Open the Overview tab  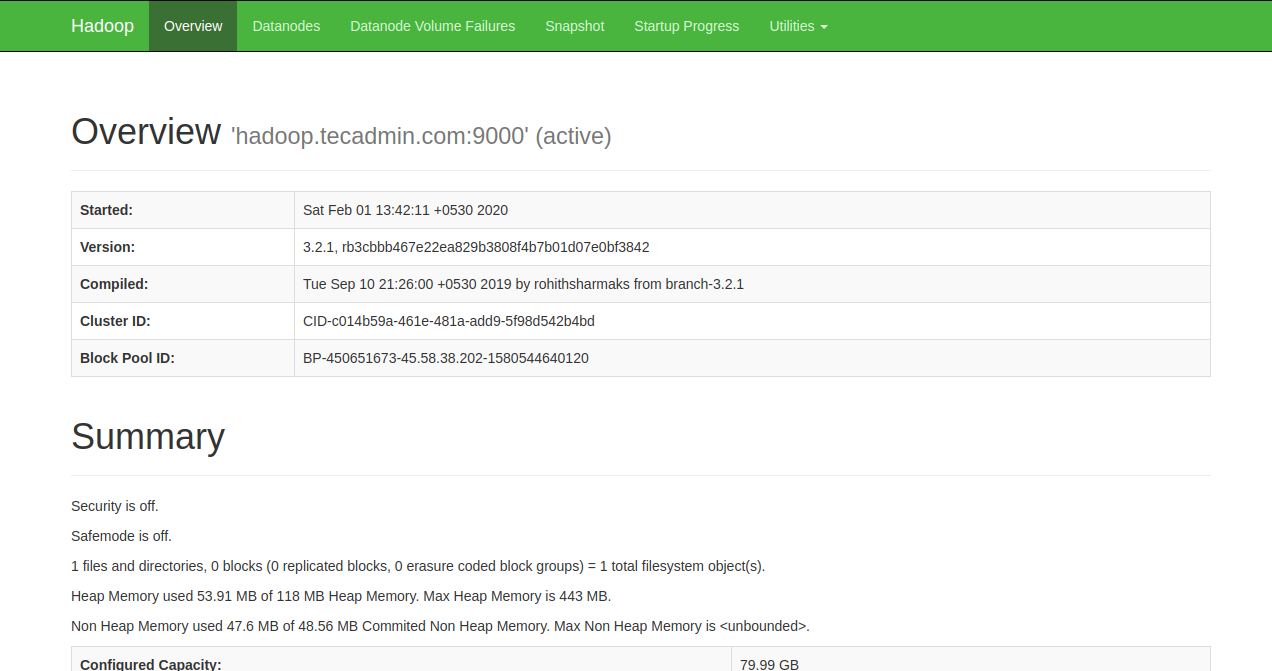click(x=193, y=26)
